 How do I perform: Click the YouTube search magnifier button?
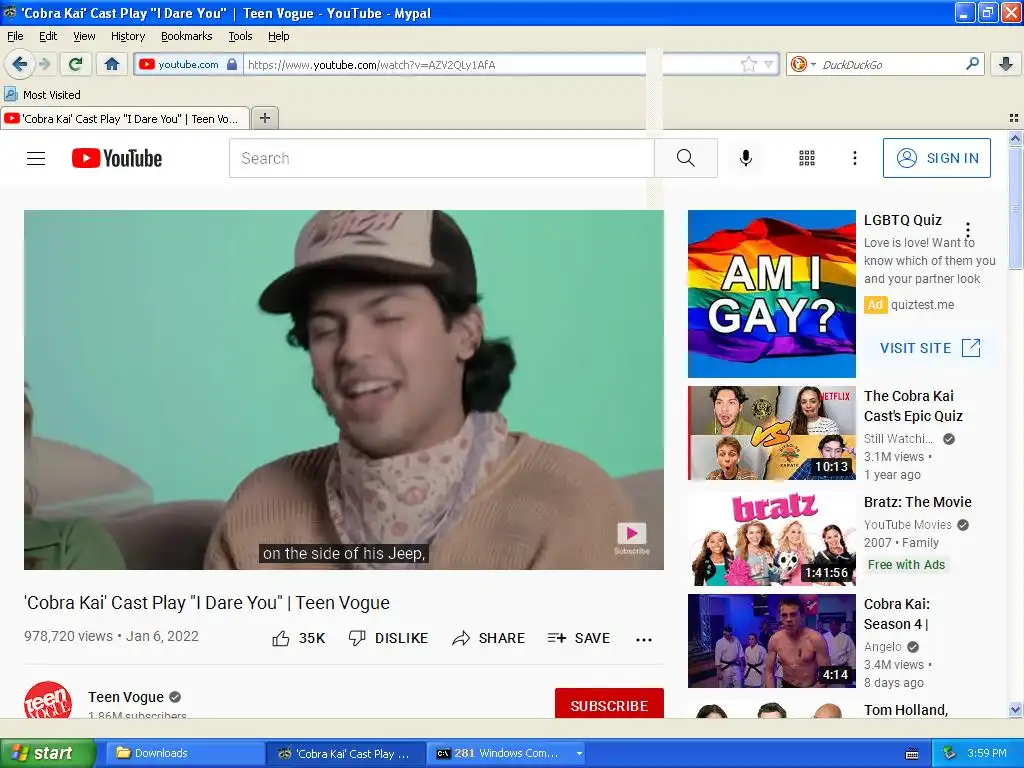686,158
